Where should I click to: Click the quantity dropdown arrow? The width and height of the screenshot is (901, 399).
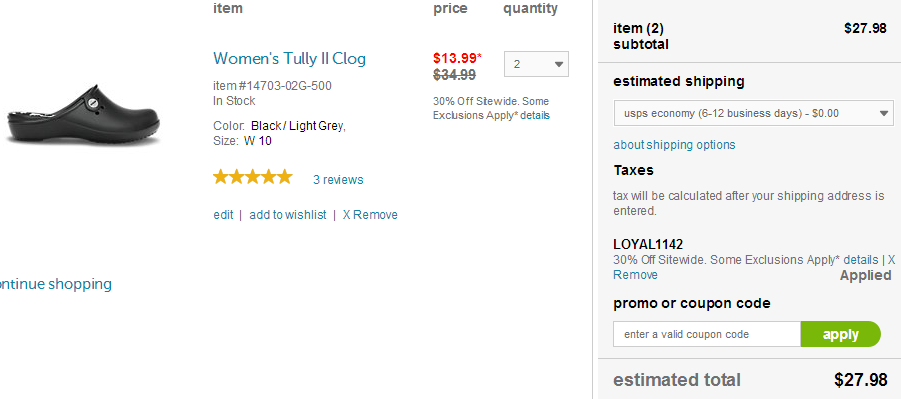559,64
